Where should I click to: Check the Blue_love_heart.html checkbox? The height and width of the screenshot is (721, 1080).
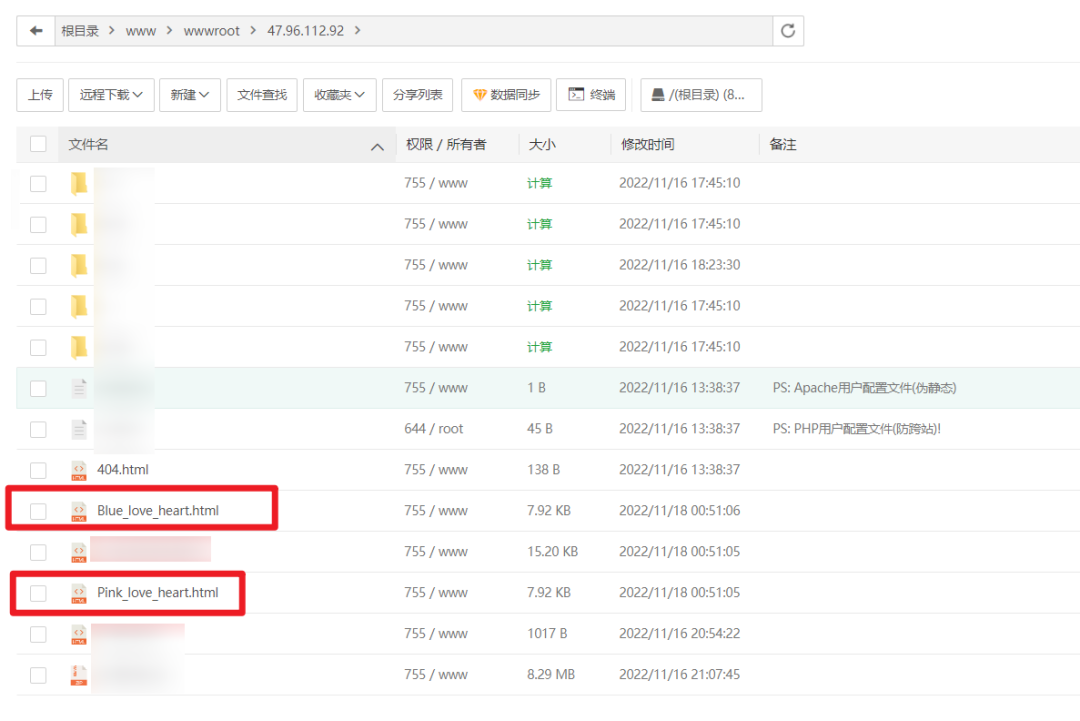pos(38,511)
